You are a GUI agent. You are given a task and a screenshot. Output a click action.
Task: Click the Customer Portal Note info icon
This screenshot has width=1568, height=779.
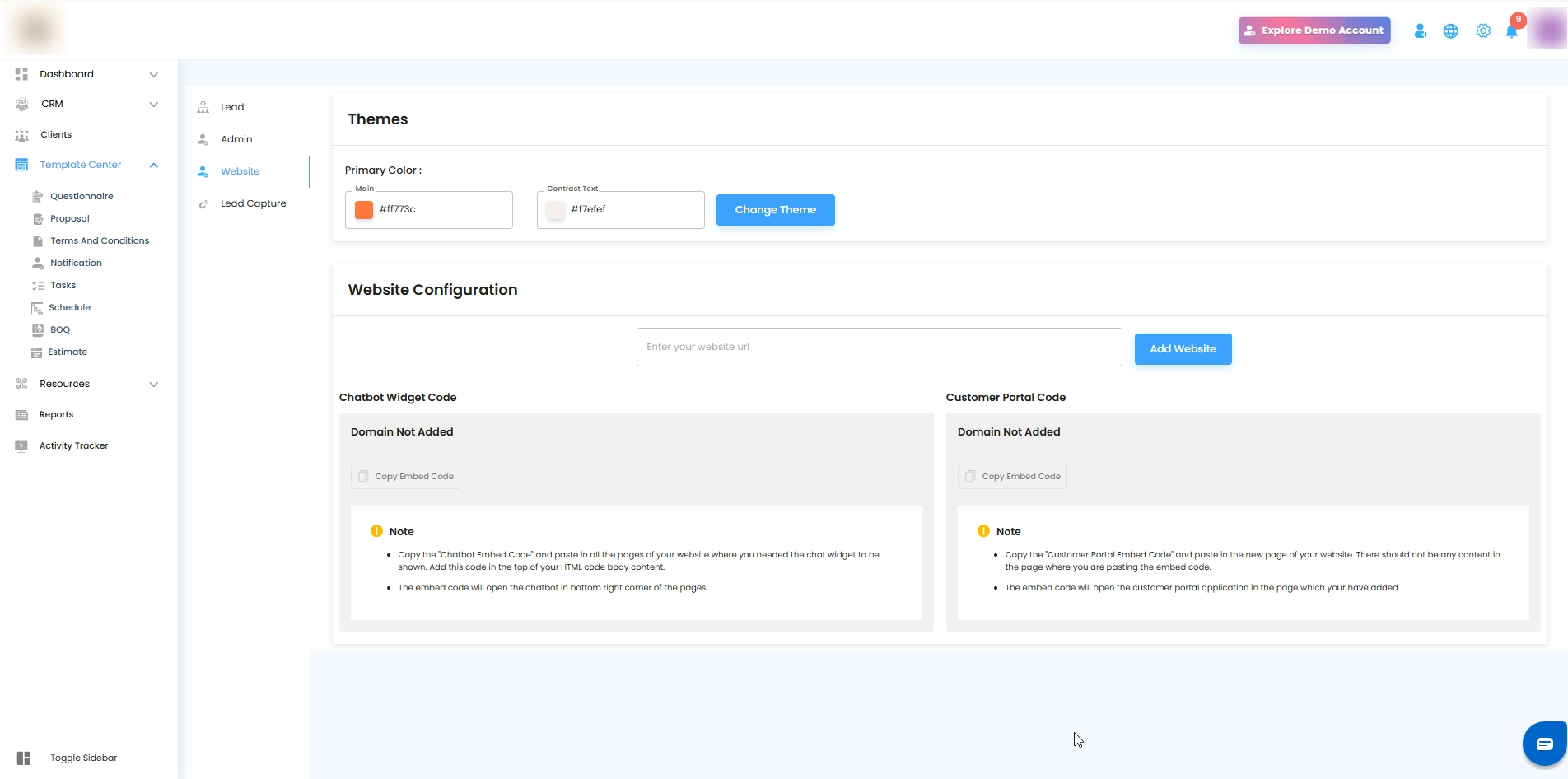click(983, 531)
